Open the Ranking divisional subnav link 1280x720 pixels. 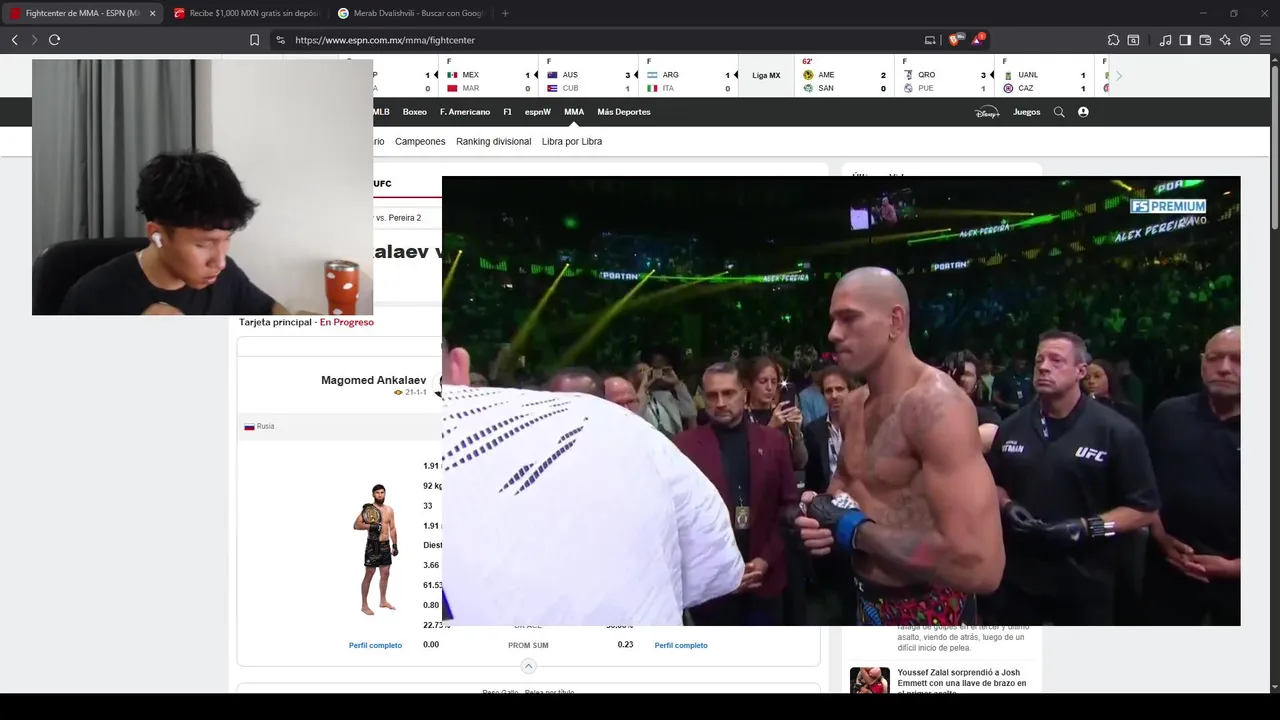click(x=493, y=141)
